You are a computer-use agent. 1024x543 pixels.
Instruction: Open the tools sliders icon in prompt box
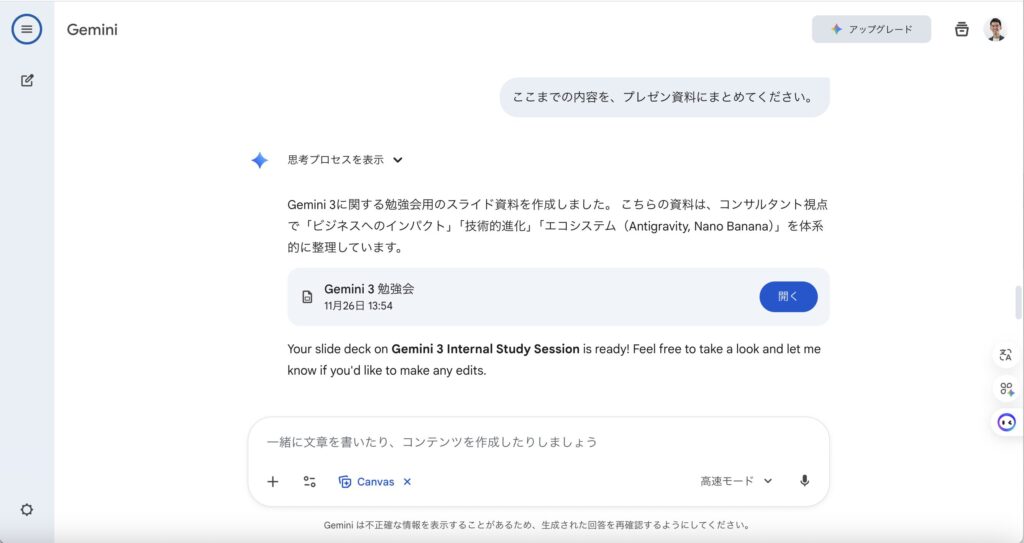pos(310,481)
